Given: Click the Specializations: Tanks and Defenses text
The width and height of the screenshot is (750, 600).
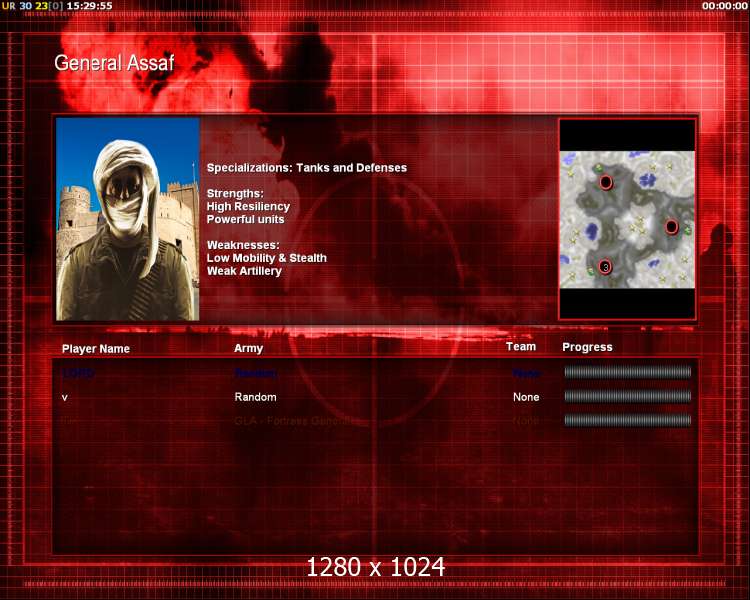Looking at the screenshot, I should click(307, 168).
